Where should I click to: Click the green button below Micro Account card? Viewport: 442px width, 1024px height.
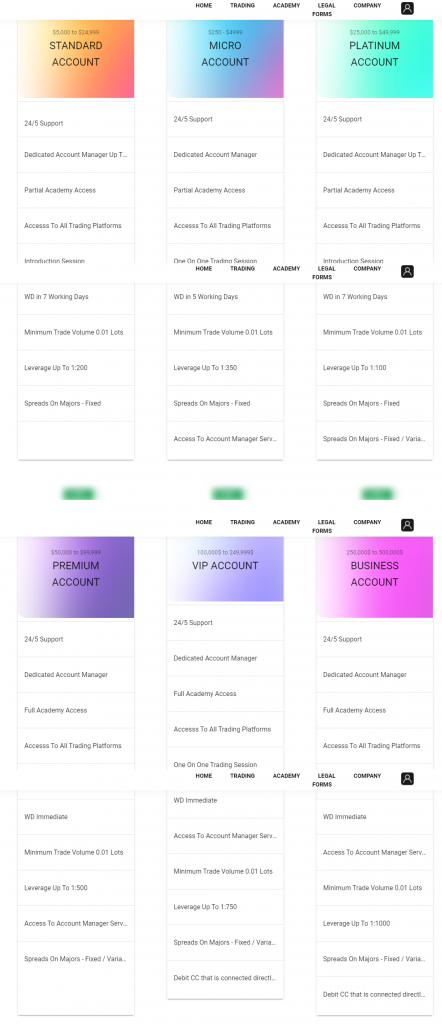click(x=227, y=494)
